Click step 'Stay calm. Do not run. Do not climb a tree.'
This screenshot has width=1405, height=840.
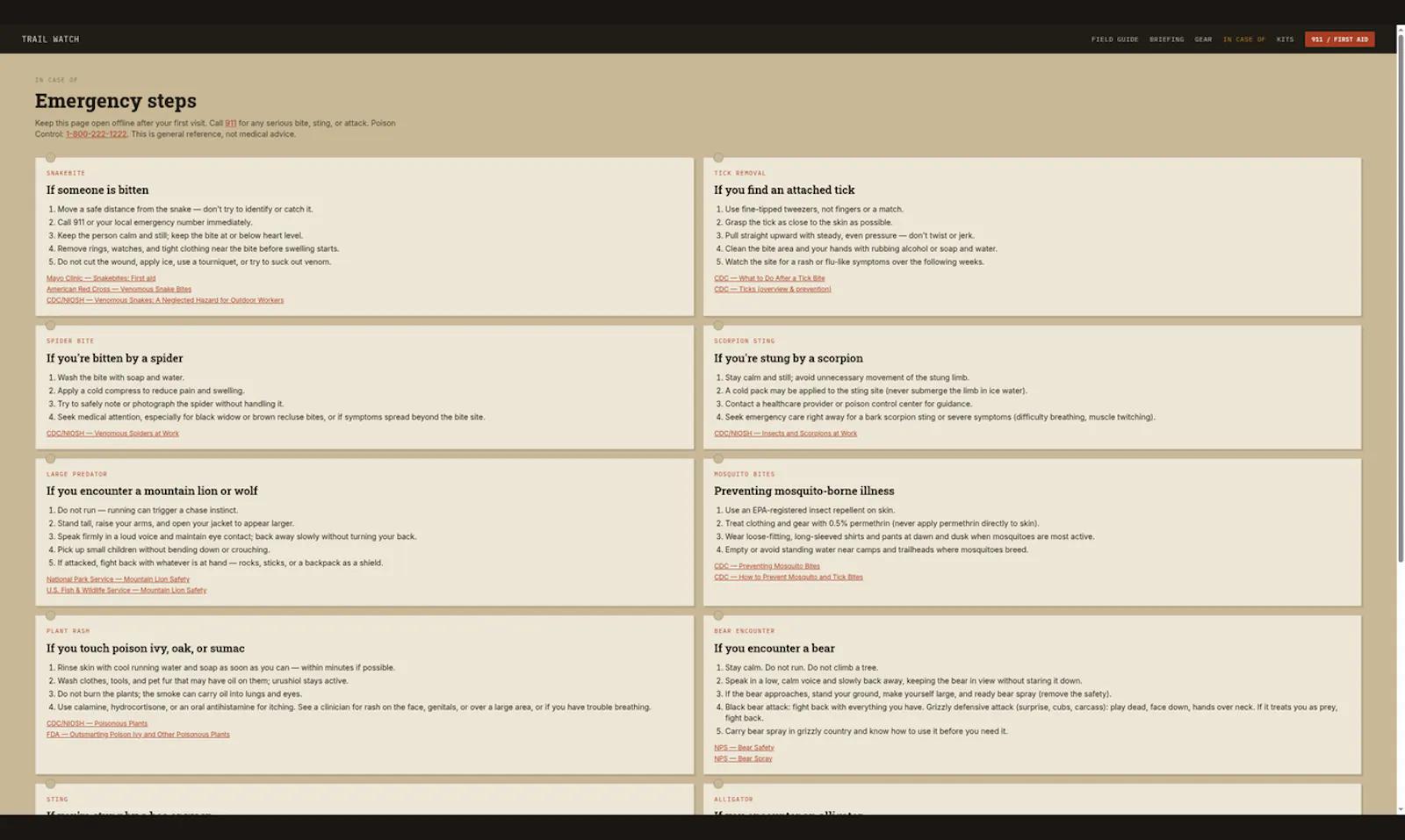point(801,668)
